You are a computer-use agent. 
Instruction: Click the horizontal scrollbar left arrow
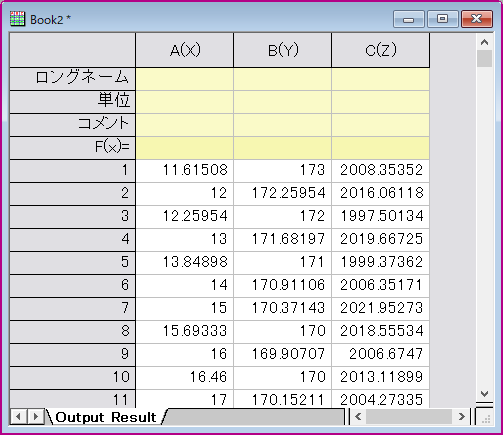coord(358,417)
